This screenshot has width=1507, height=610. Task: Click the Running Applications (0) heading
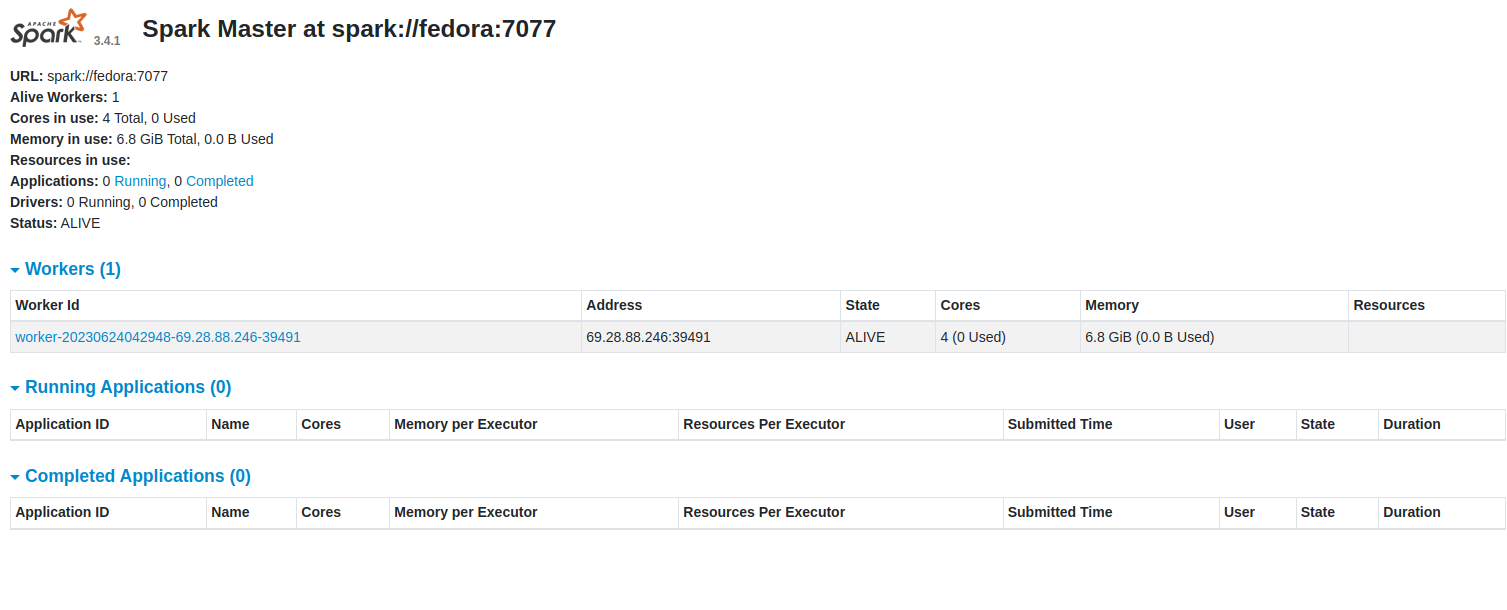click(128, 387)
